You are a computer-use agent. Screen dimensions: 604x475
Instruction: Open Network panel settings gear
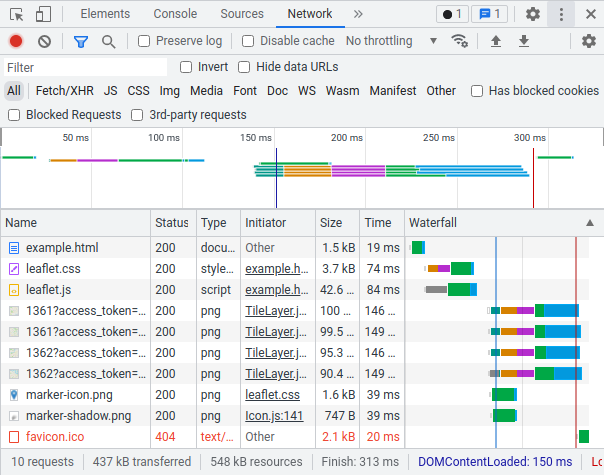coord(589,40)
